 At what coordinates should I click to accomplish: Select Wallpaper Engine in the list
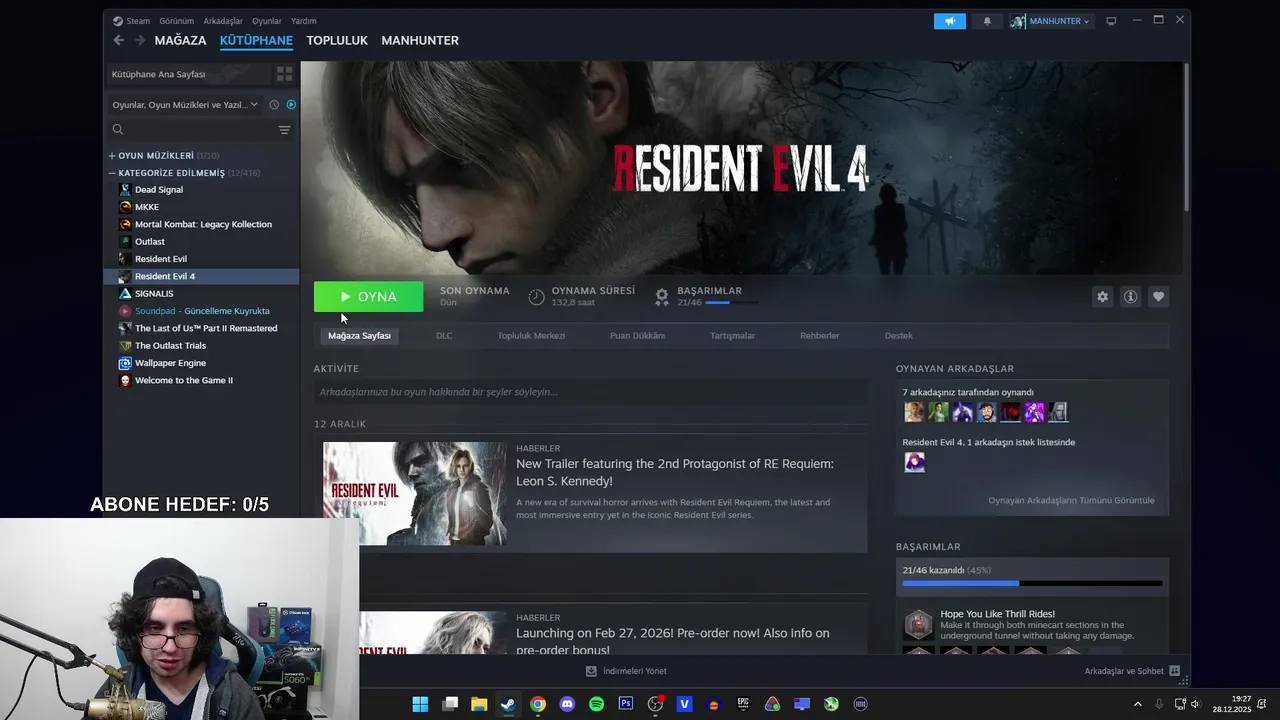[x=202, y=363]
